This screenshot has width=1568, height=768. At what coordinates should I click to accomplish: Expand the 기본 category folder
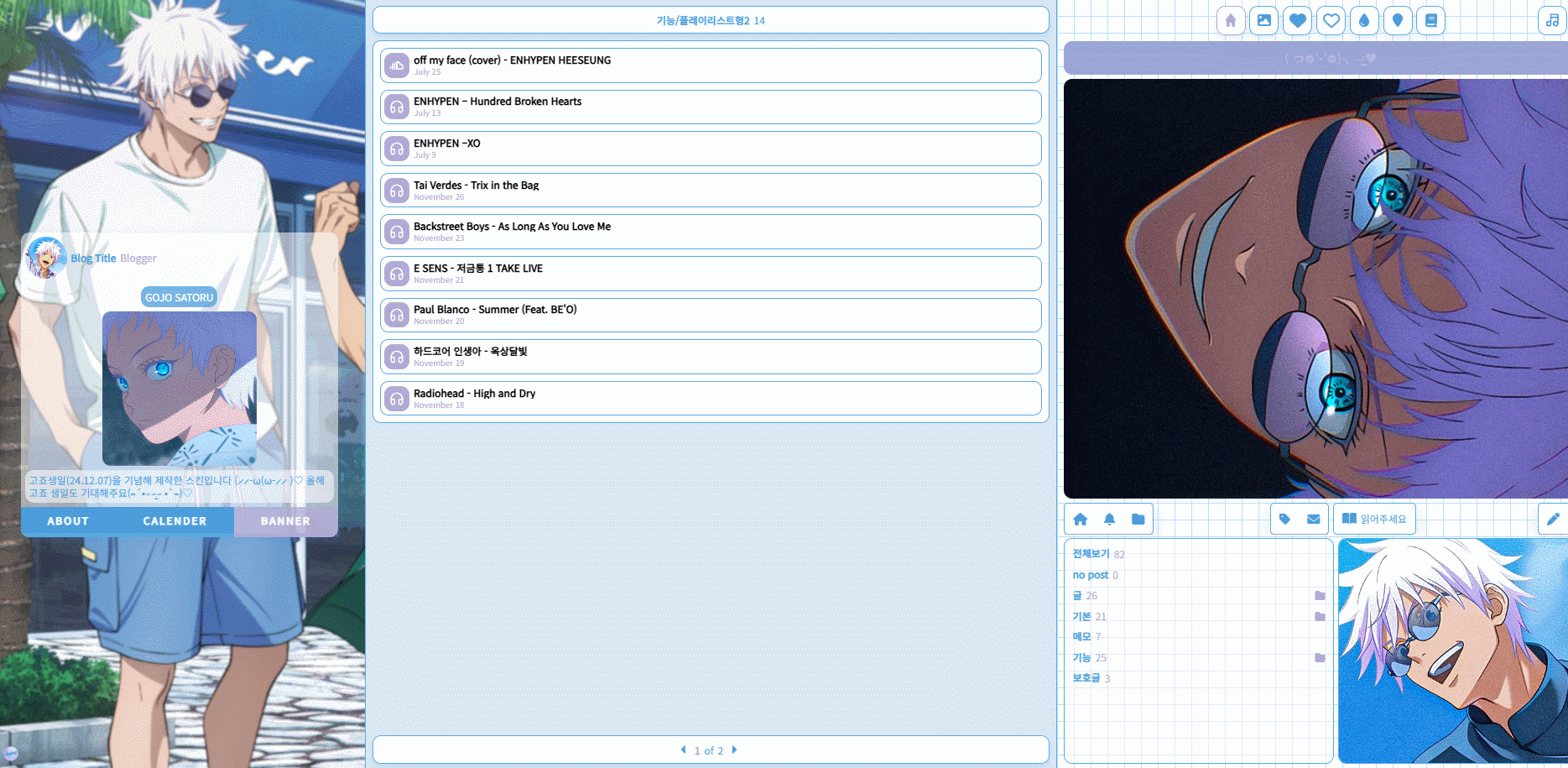tap(1320, 617)
